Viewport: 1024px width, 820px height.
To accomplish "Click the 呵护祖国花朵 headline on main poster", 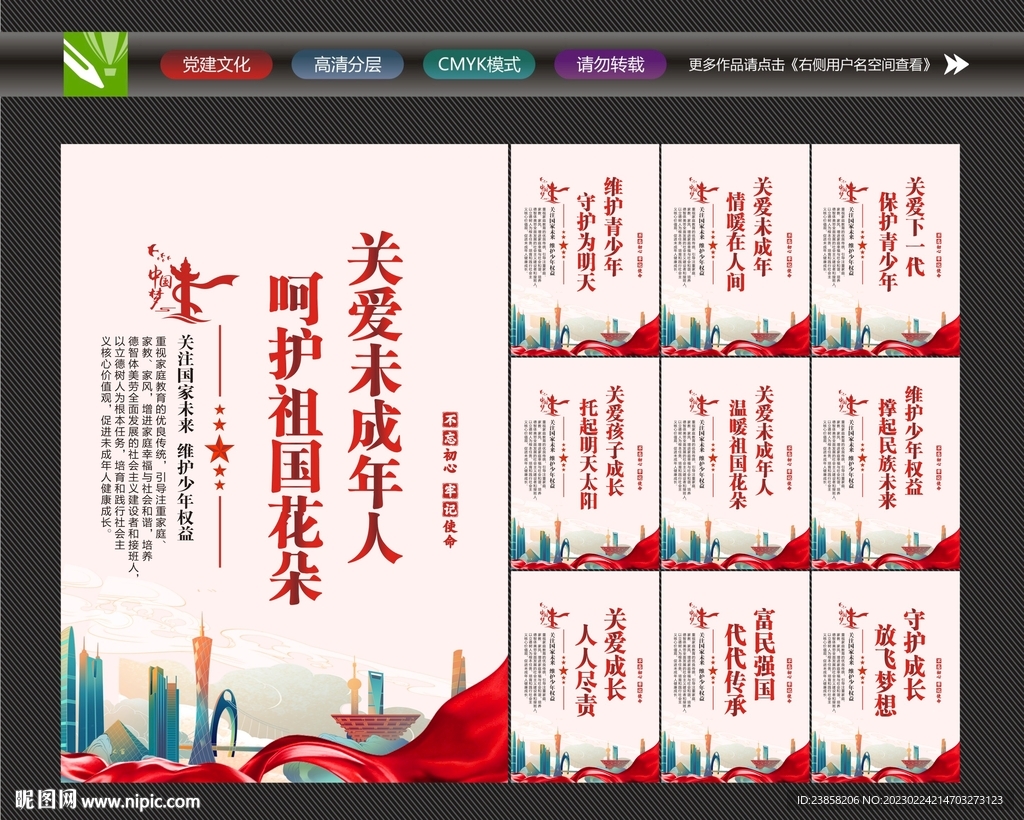I will [296, 437].
